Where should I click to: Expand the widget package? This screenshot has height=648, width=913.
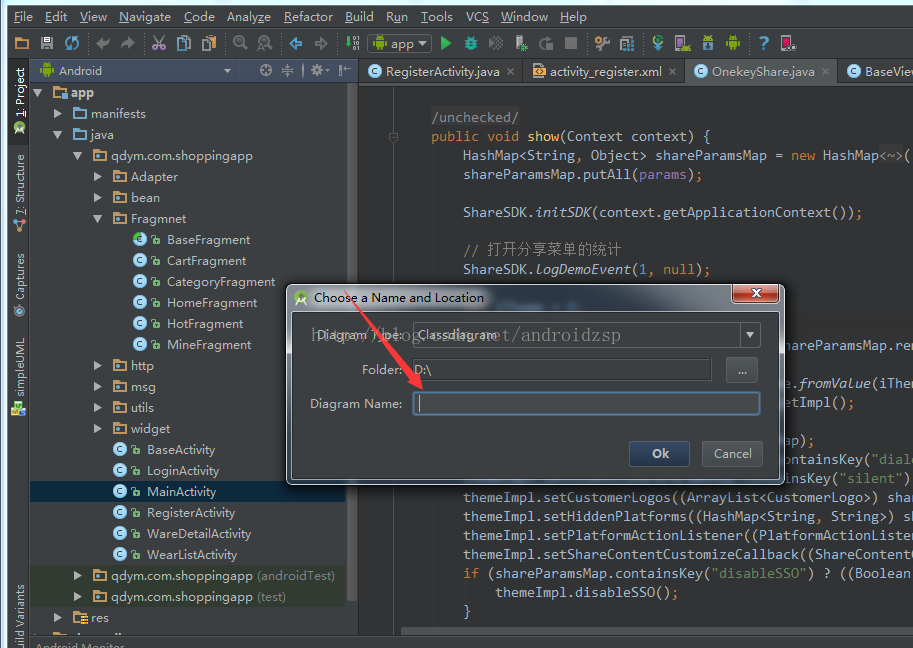[98, 429]
